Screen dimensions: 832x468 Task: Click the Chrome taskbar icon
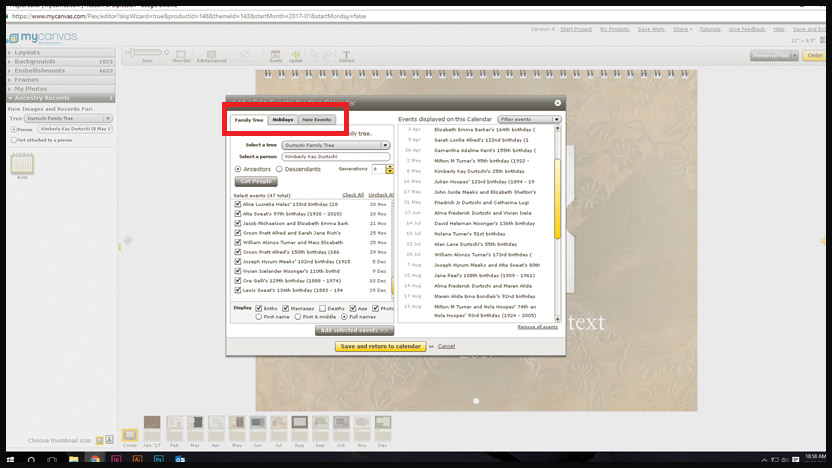(95, 460)
